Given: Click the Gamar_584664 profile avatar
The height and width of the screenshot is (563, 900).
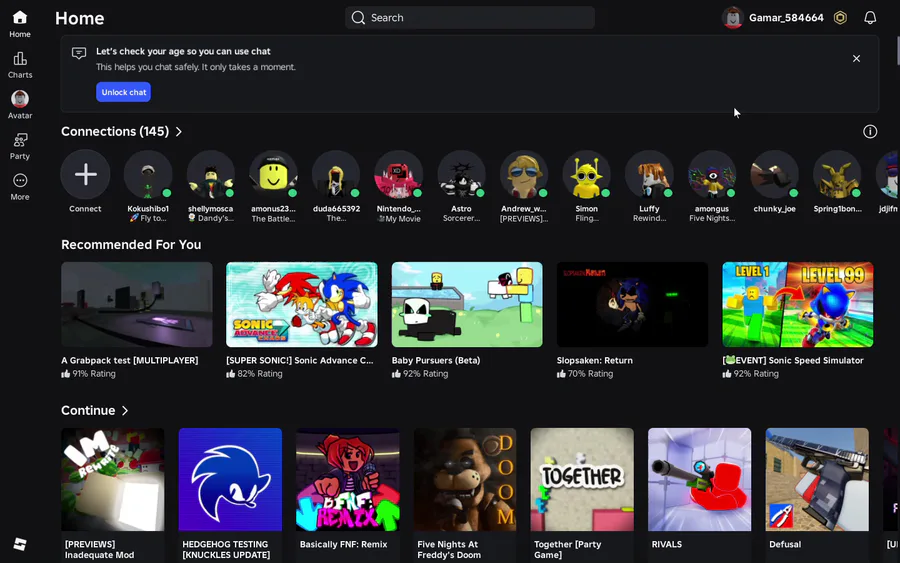Looking at the screenshot, I should click(x=732, y=18).
